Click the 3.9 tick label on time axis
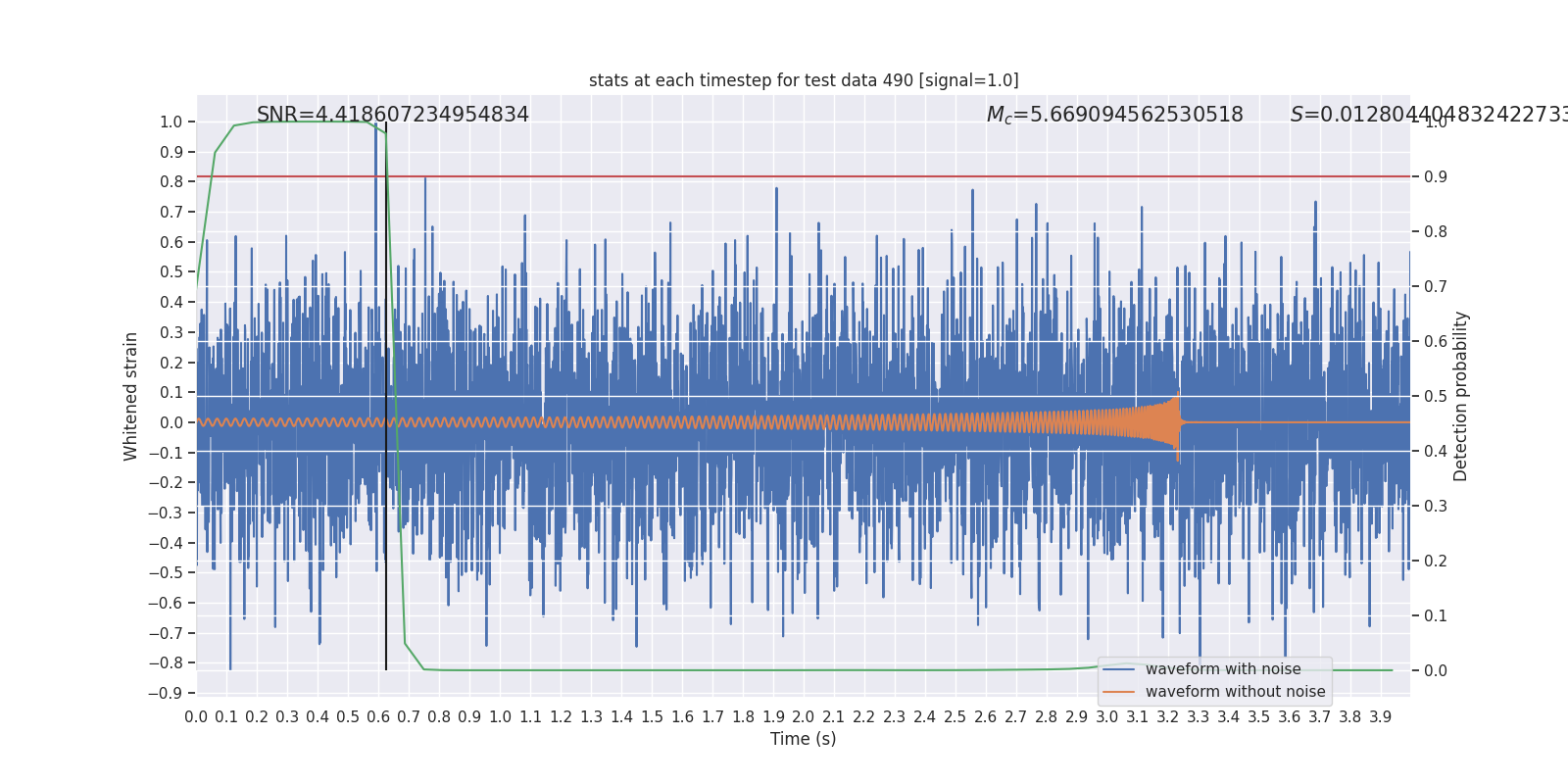Screen dimensions: 1568x784 (x=1380, y=717)
